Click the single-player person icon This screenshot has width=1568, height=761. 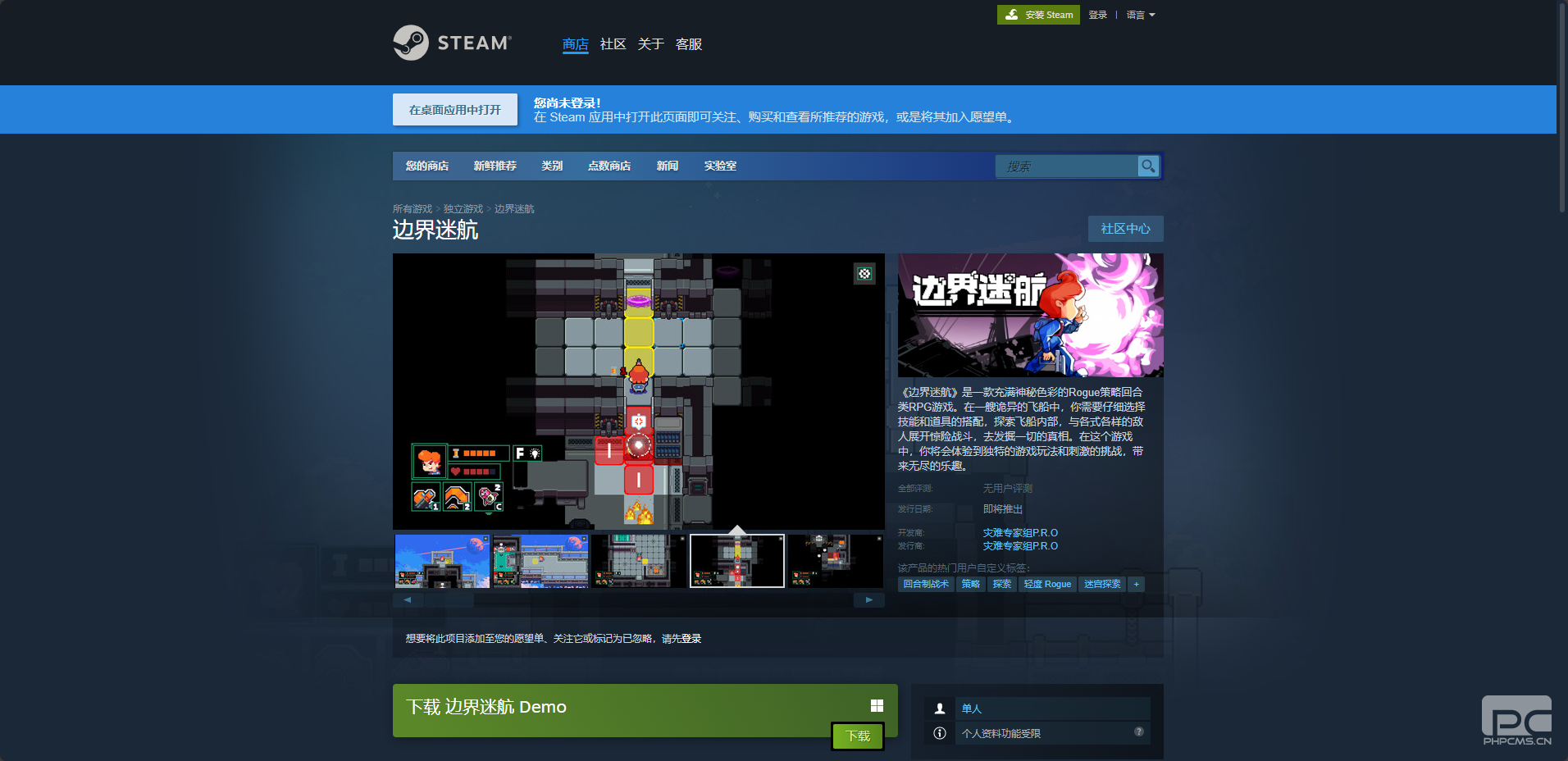(x=940, y=709)
